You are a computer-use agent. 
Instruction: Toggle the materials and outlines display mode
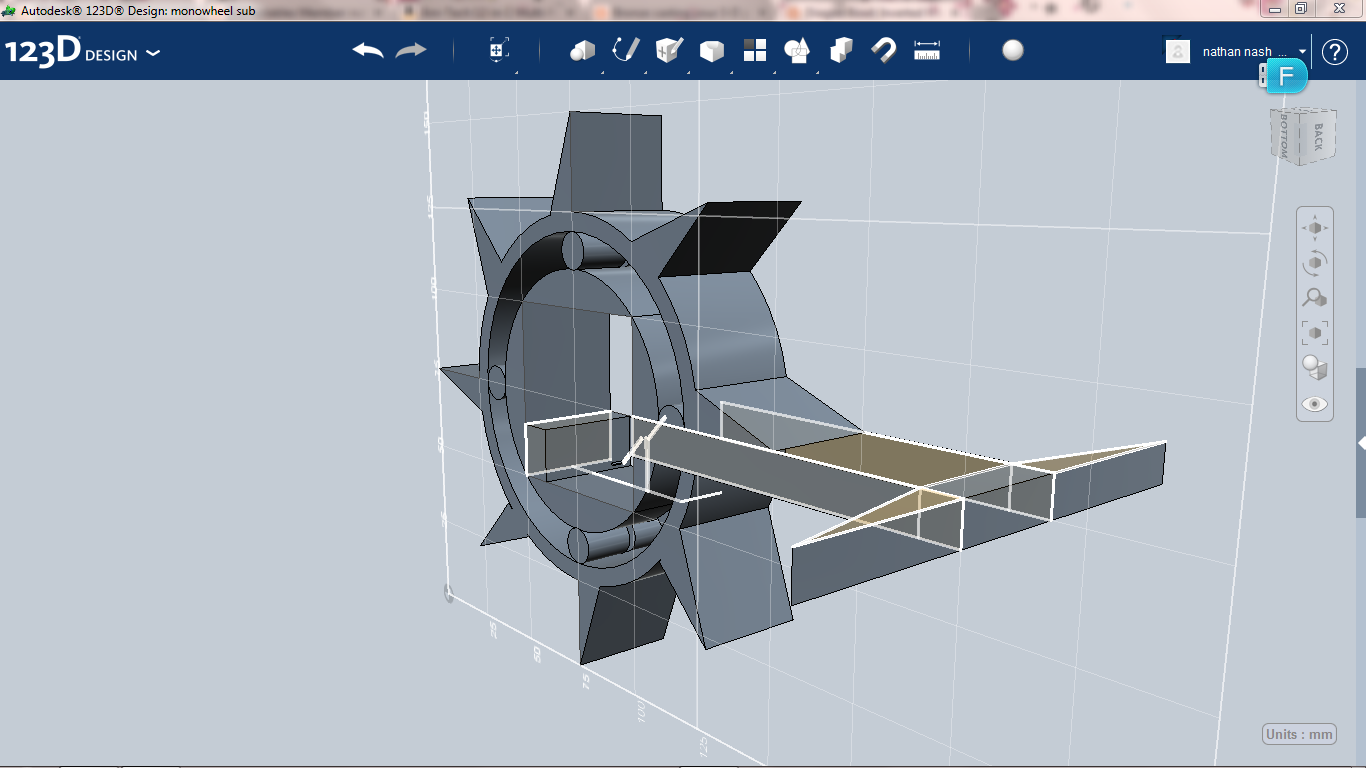point(1315,367)
